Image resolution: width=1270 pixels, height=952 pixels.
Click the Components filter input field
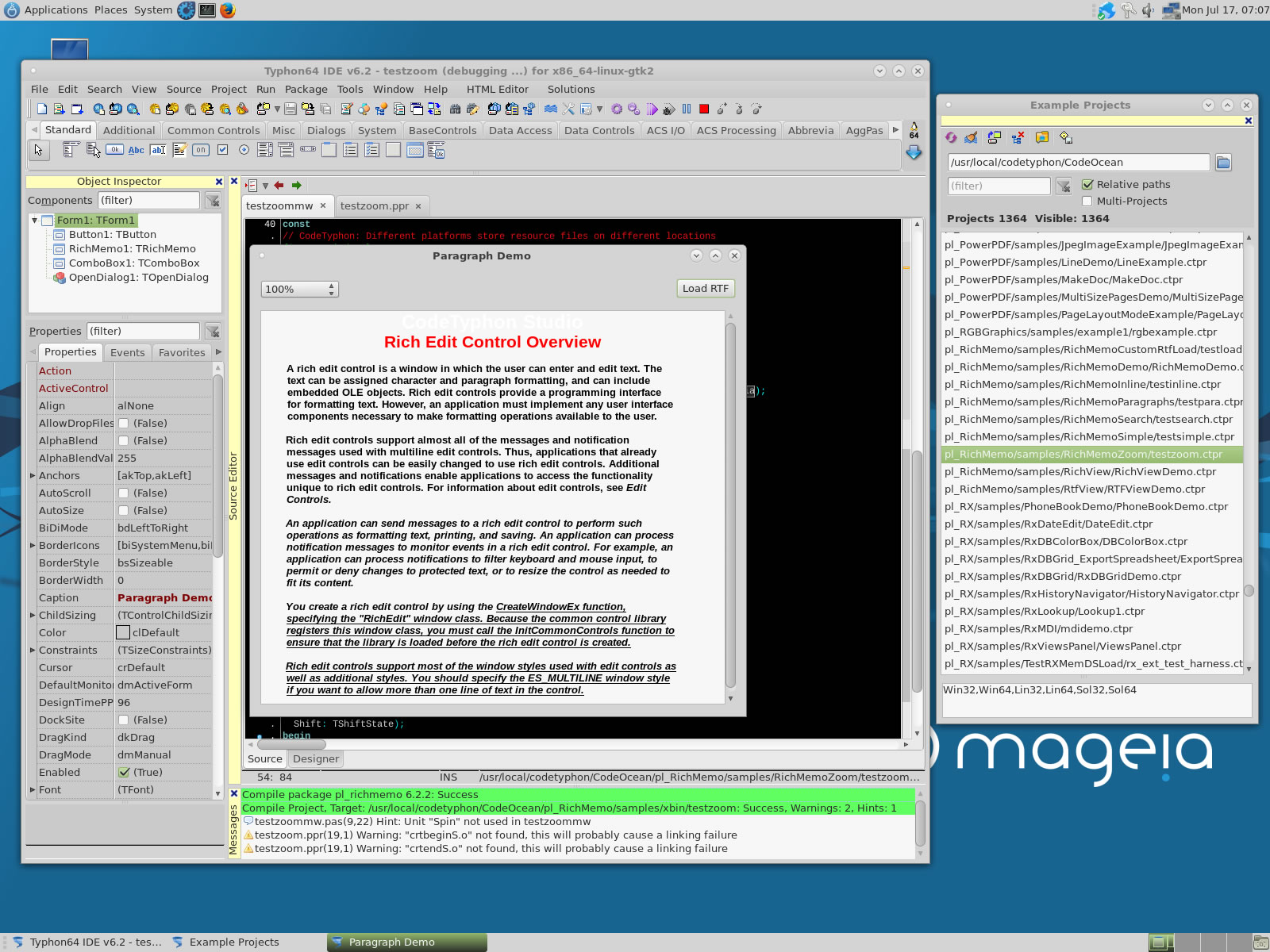pos(149,200)
